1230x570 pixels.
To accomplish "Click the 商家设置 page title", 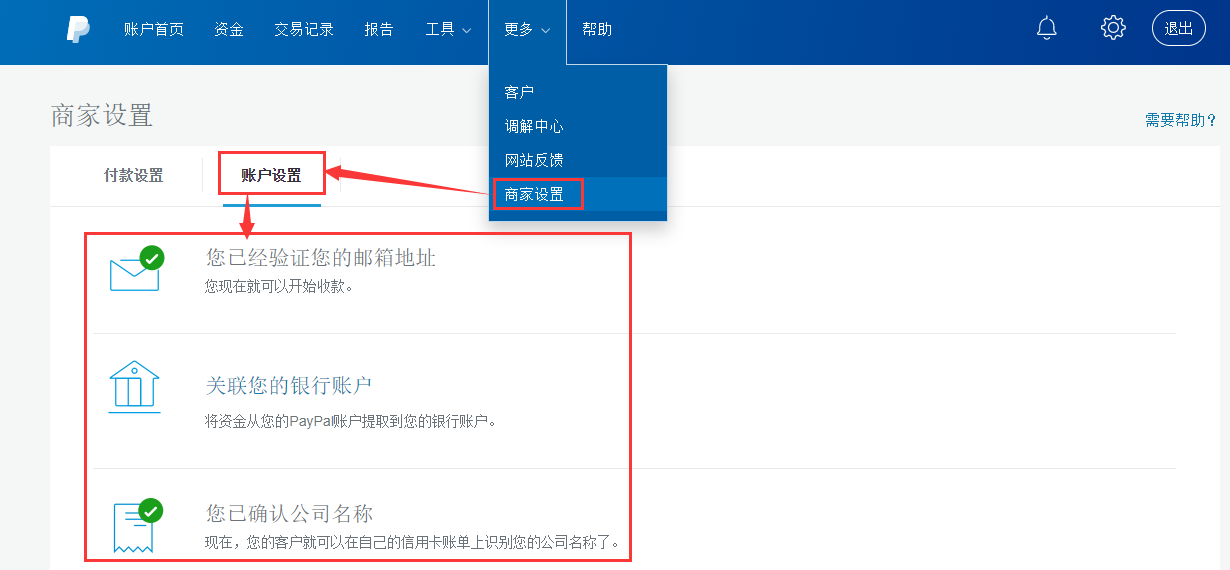I will click(102, 115).
